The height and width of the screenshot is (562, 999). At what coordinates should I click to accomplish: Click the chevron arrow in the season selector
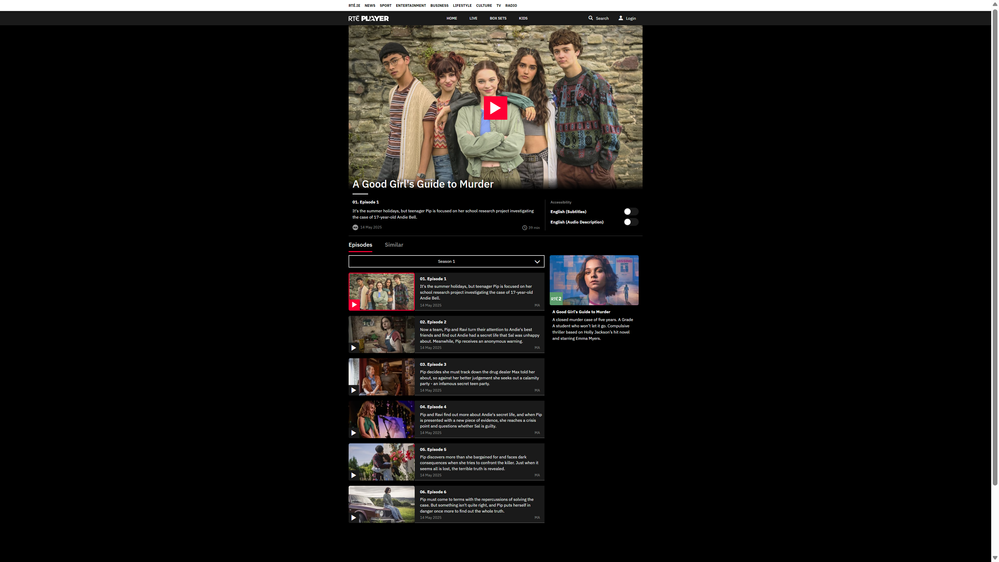point(537,262)
